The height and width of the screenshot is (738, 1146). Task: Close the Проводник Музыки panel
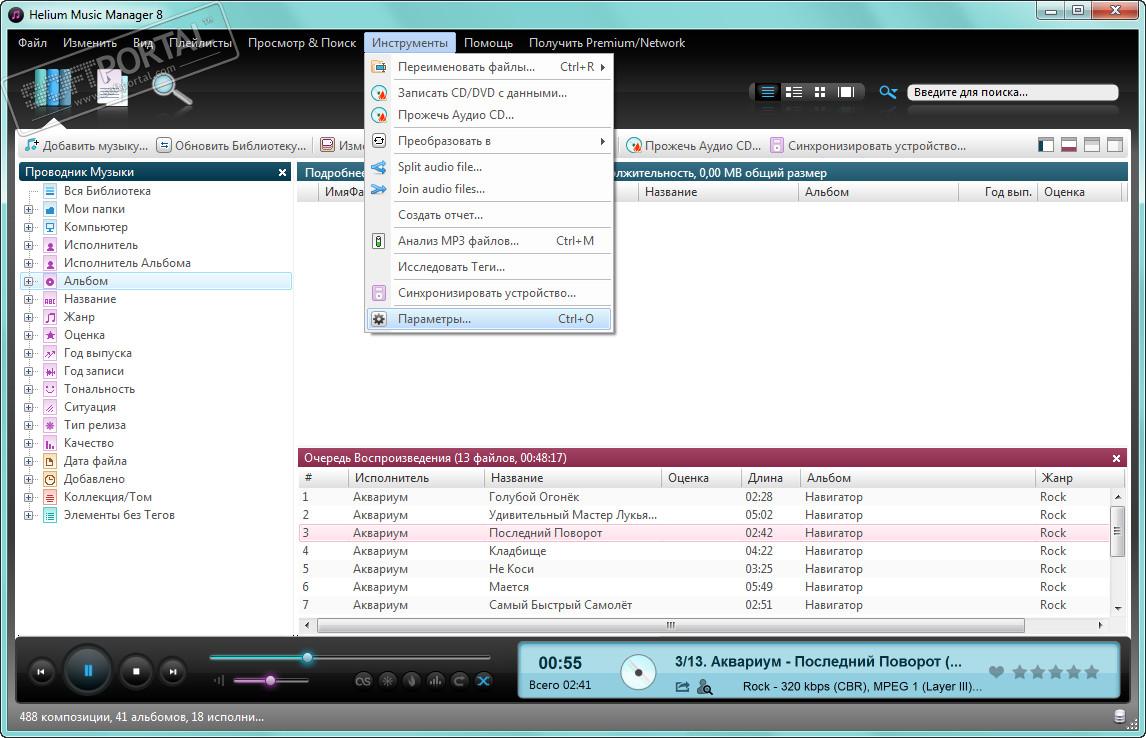coord(282,172)
